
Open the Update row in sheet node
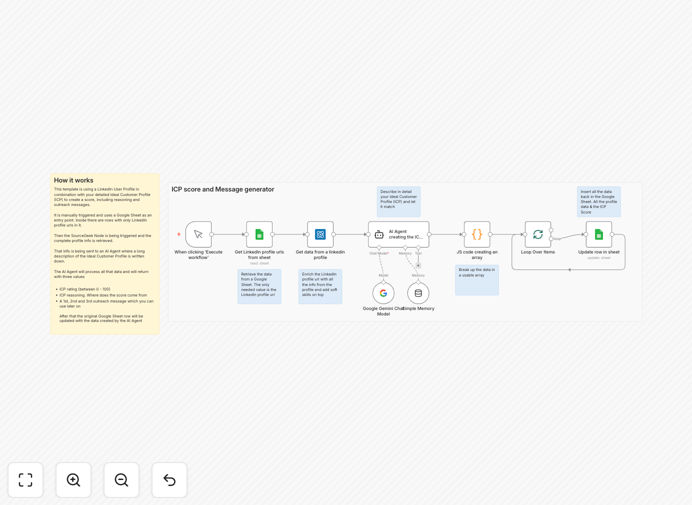coord(599,234)
